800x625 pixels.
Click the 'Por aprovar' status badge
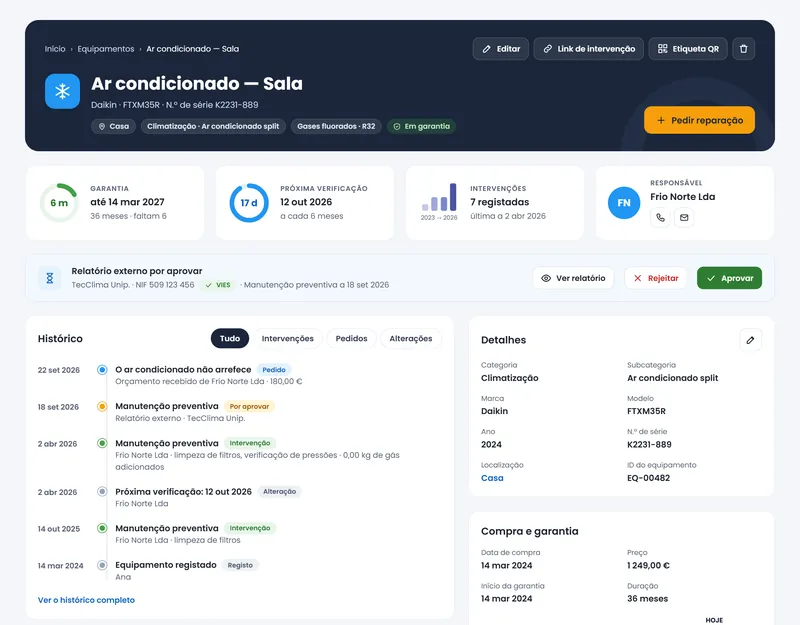pyautogui.click(x=249, y=407)
